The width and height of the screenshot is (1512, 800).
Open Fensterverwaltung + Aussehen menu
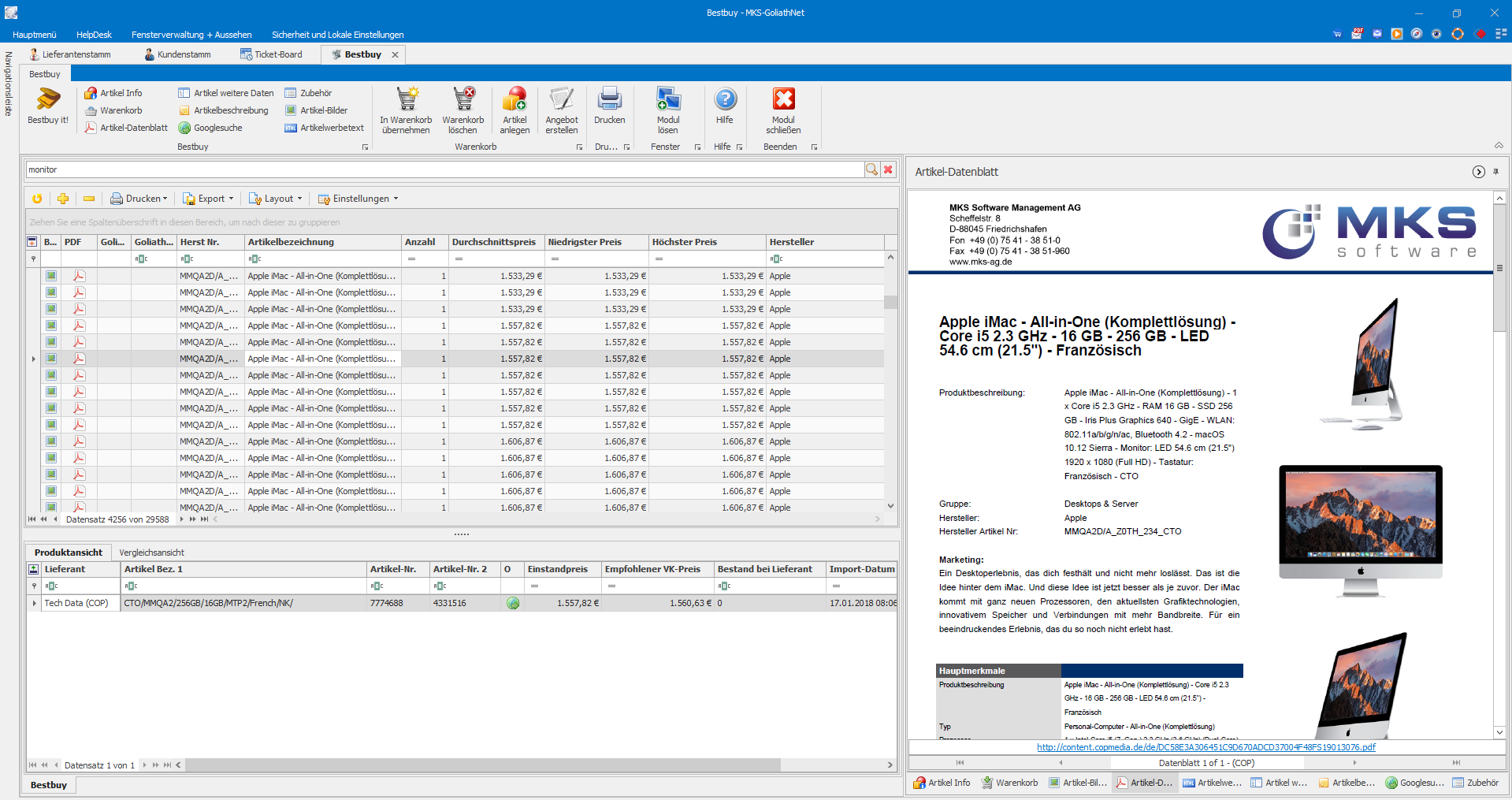191,35
